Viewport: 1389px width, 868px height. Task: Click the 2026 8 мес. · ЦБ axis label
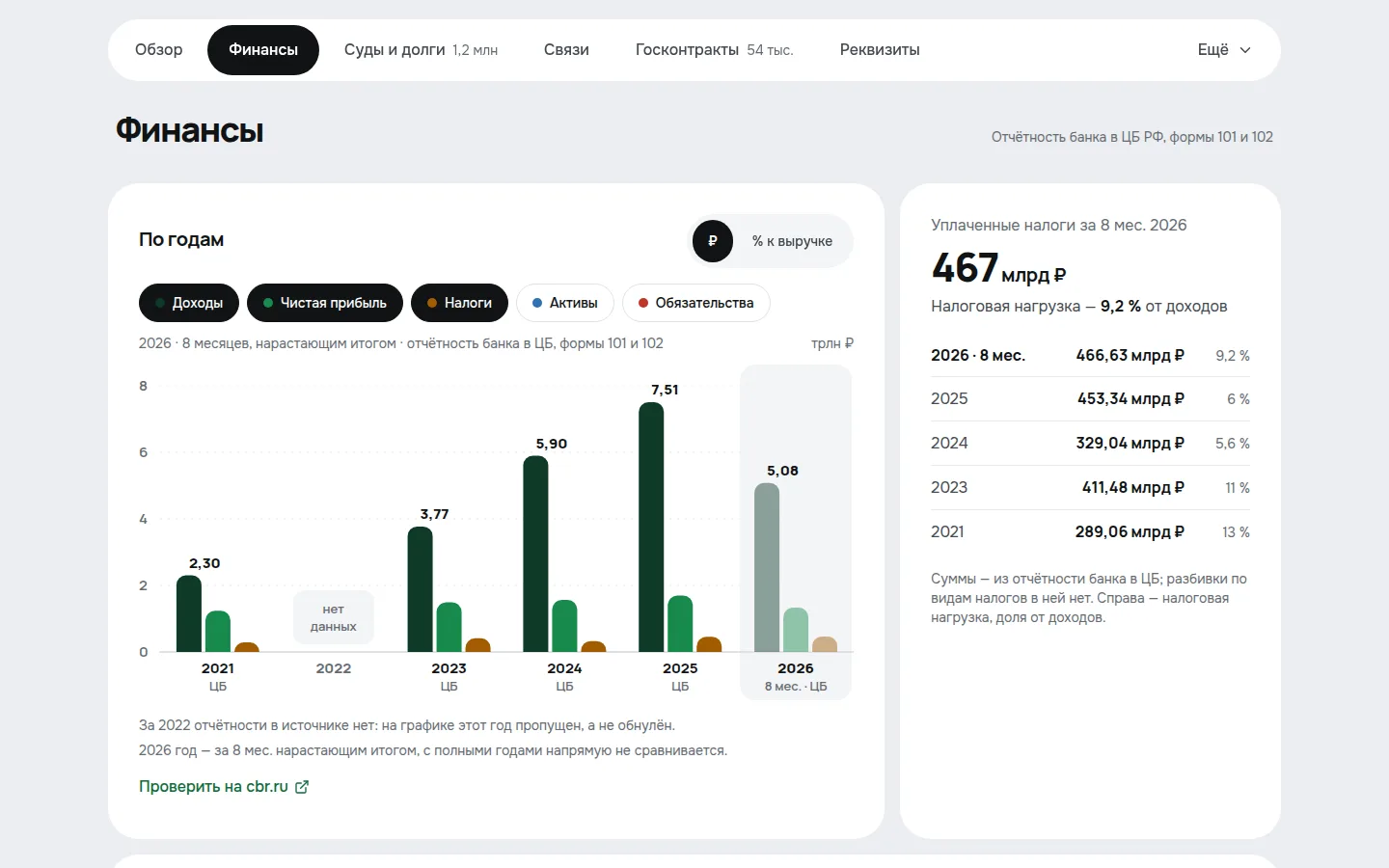(x=796, y=677)
